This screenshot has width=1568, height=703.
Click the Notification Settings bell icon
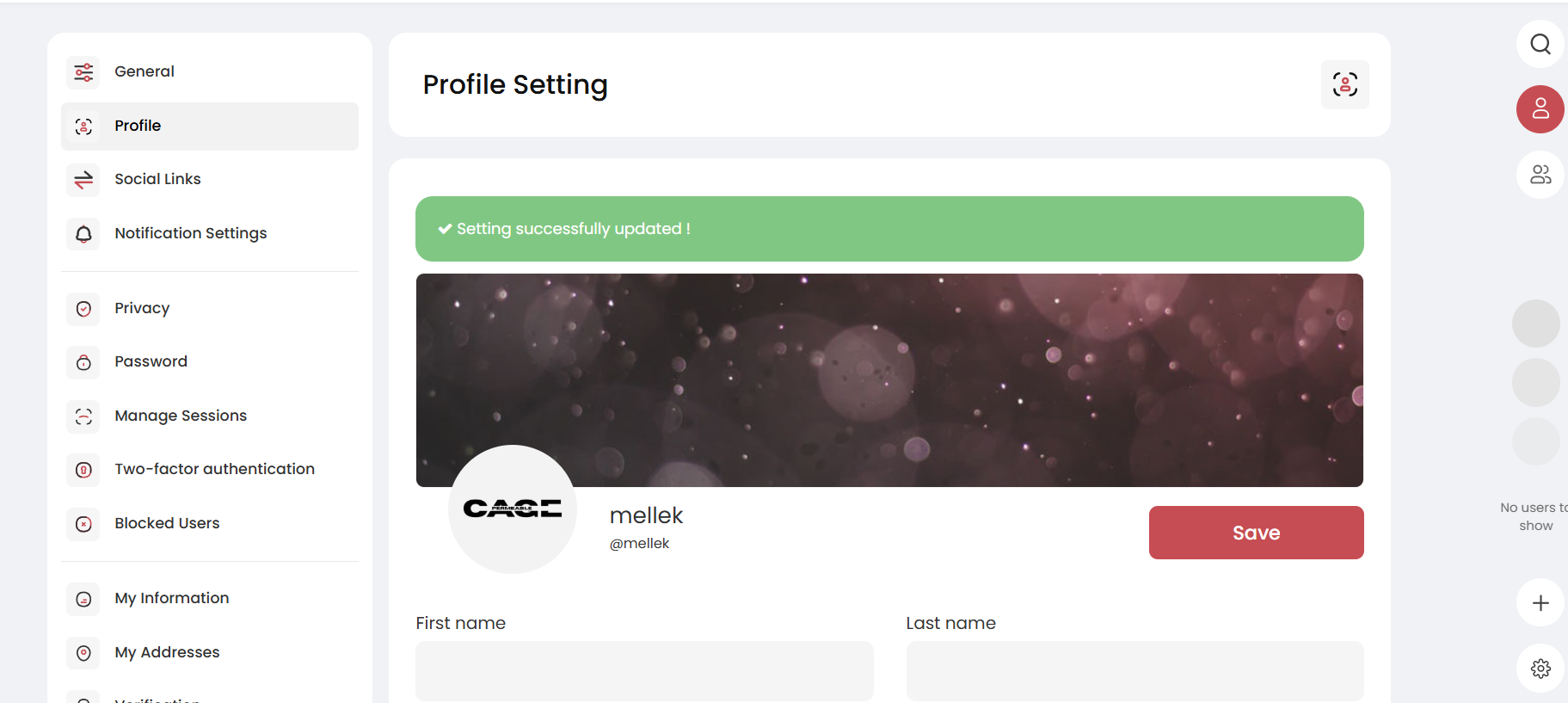click(x=83, y=234)
